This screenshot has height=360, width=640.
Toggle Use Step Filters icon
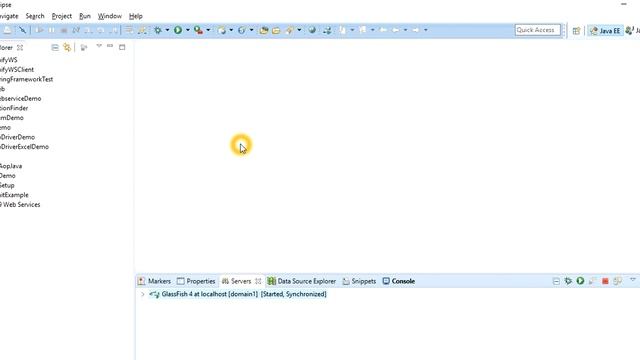(142, 30)
